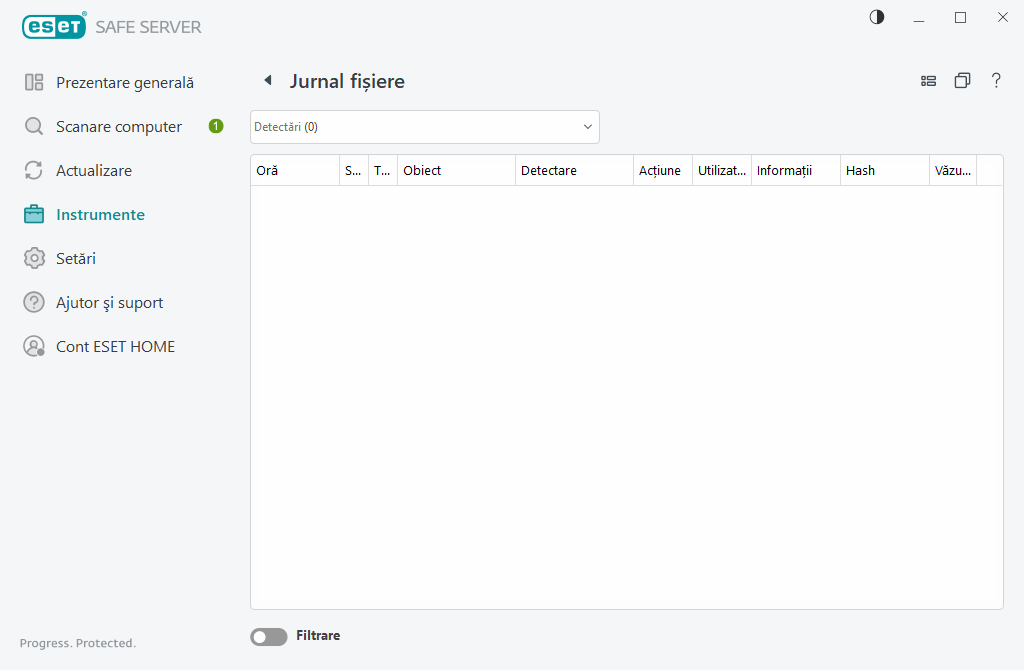
Task: Open the Detectări (0) log type dropdown
Action: [x=424, y=127]
